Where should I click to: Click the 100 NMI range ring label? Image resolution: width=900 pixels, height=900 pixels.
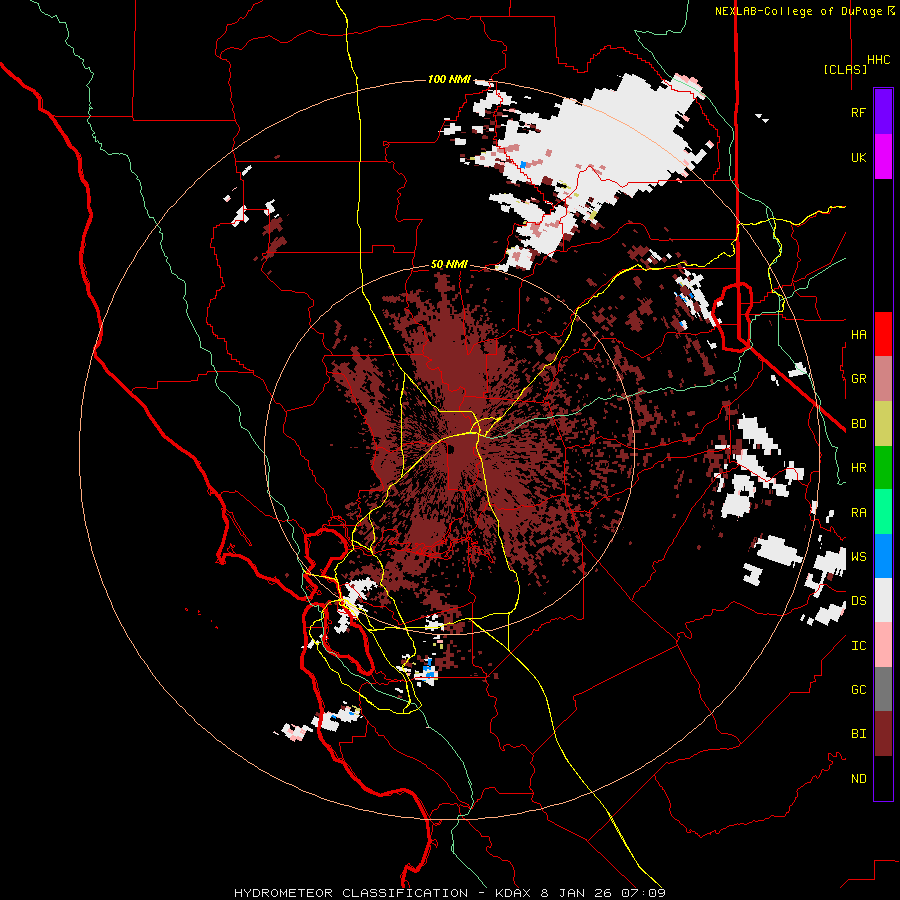[x=449, y=79]
